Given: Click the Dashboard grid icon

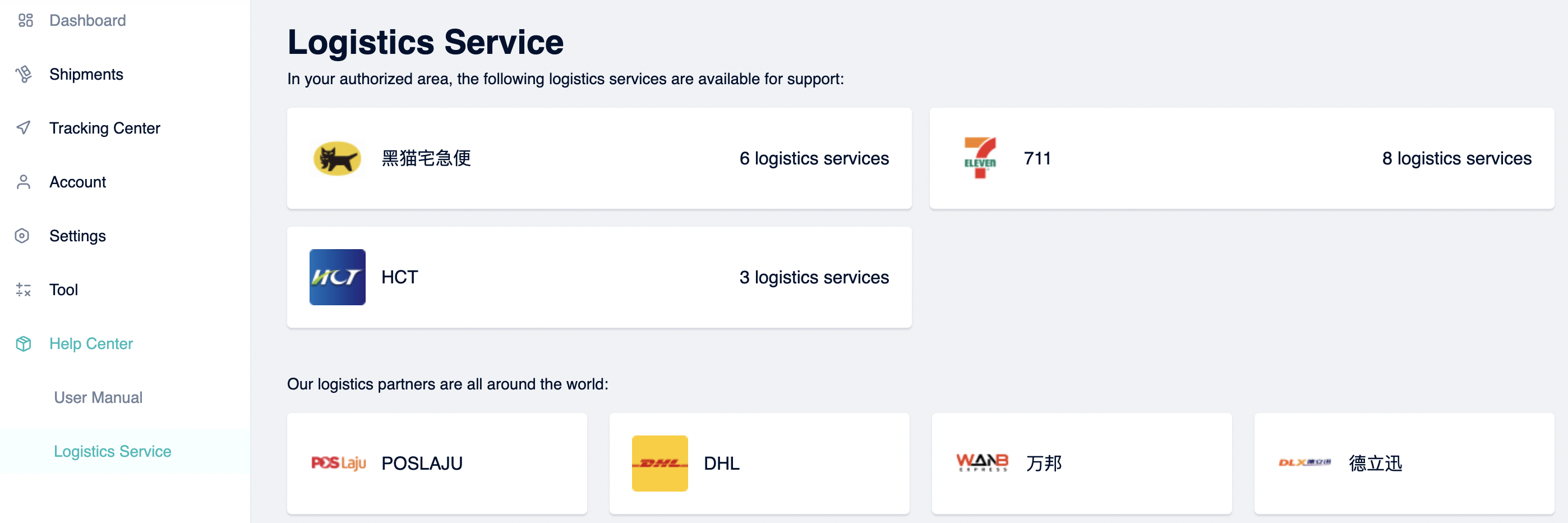Looking at the screenshot, I should click(x=25, y=21).
